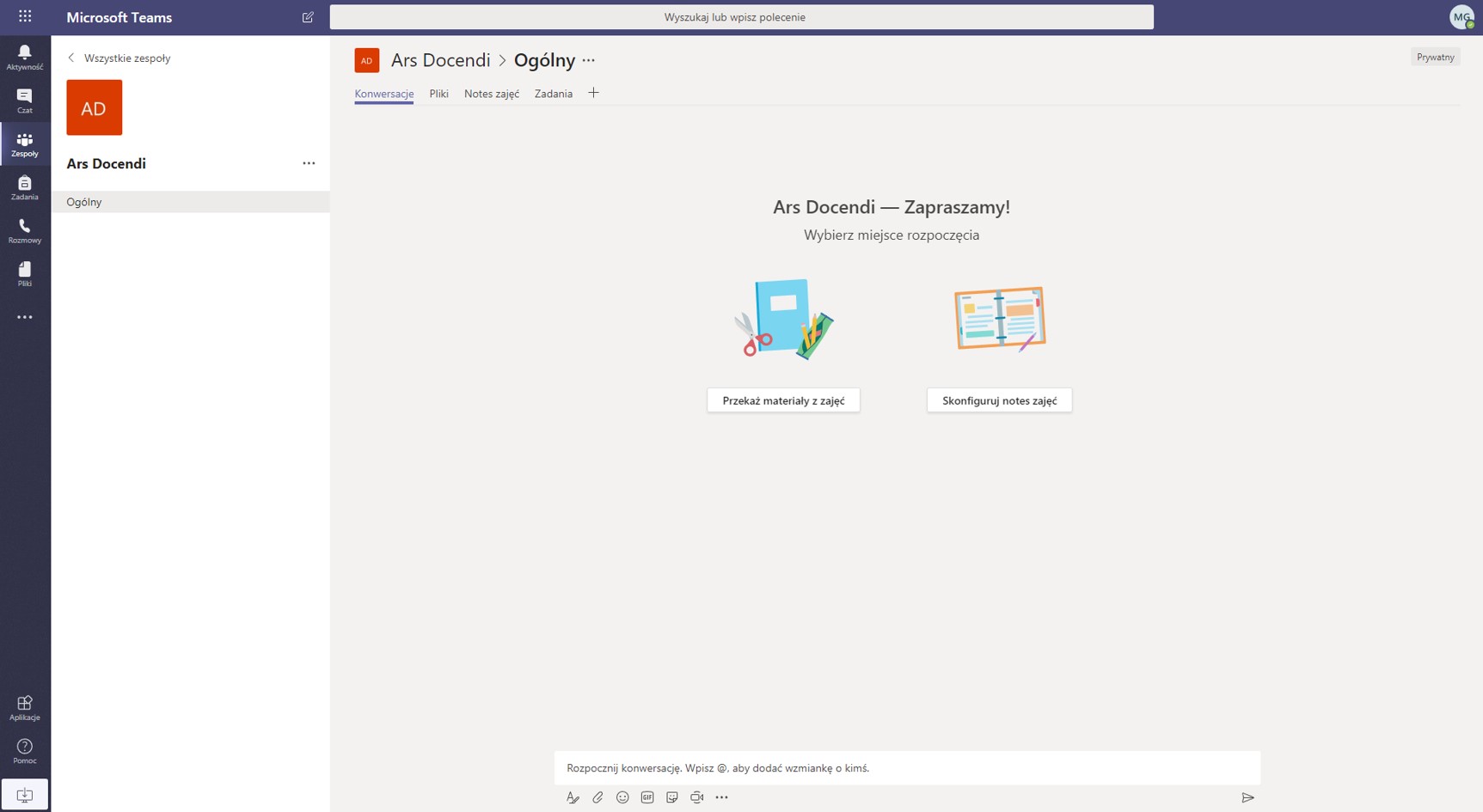1483x812 pixels.
Task: Click the 'Ars Docendi — Zapraszamy!' heading
Action: pyautogui.click(x=892, y=207)
